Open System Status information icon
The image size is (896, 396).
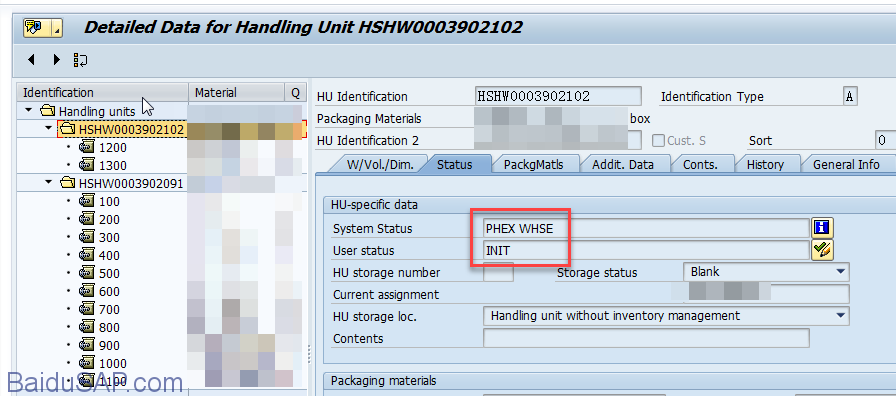822,228
